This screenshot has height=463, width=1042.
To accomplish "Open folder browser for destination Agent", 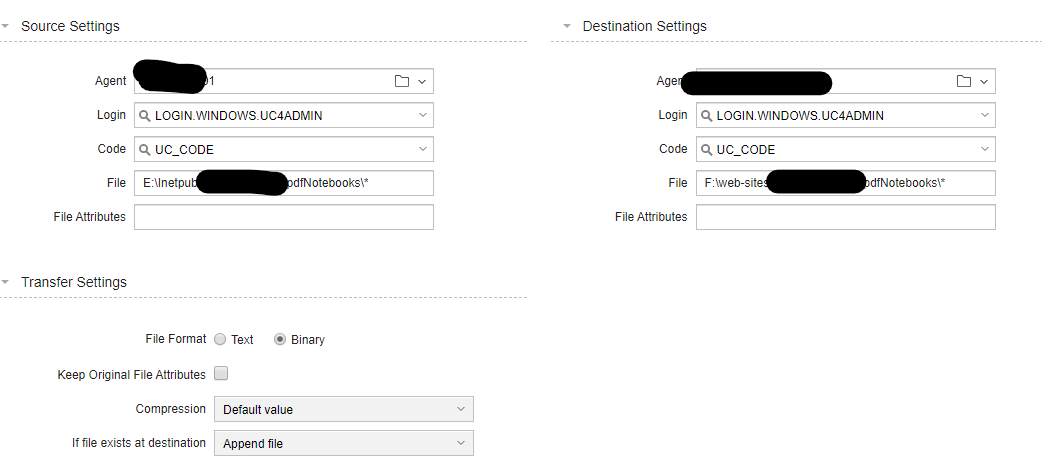I will [964, 81].
